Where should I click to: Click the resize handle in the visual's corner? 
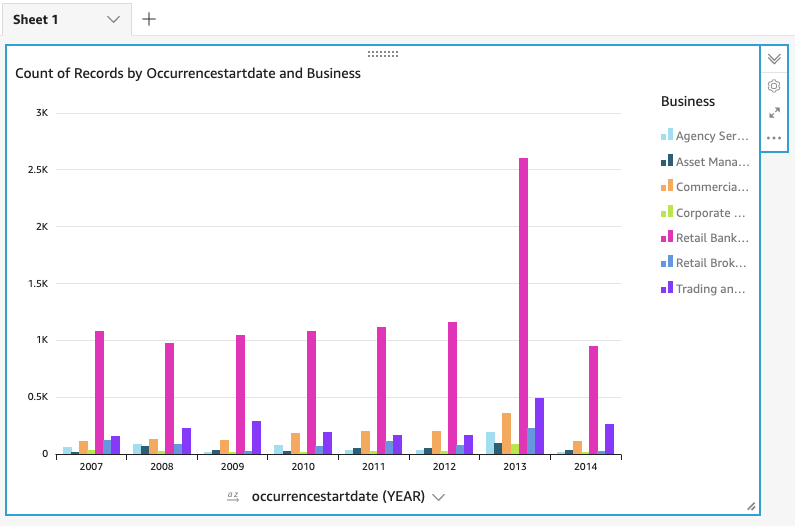pos(751,506)
